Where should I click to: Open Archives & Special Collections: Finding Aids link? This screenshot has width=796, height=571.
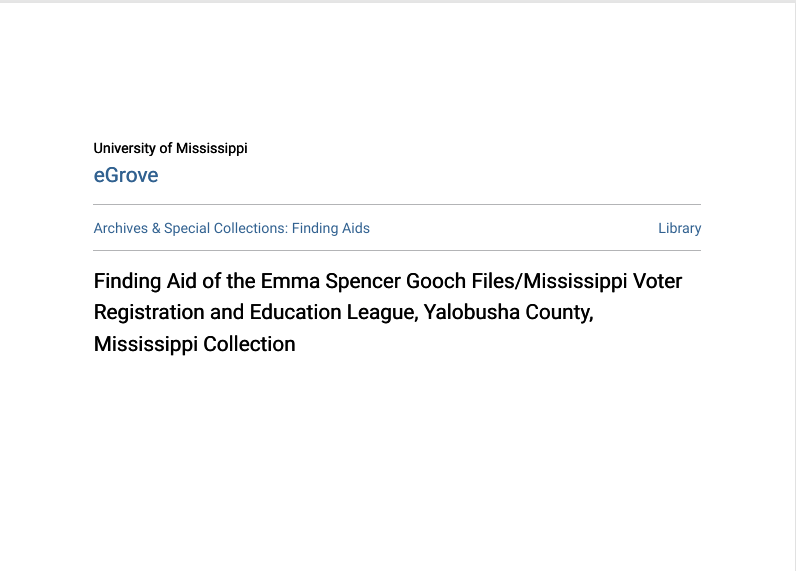click(231, 228)
